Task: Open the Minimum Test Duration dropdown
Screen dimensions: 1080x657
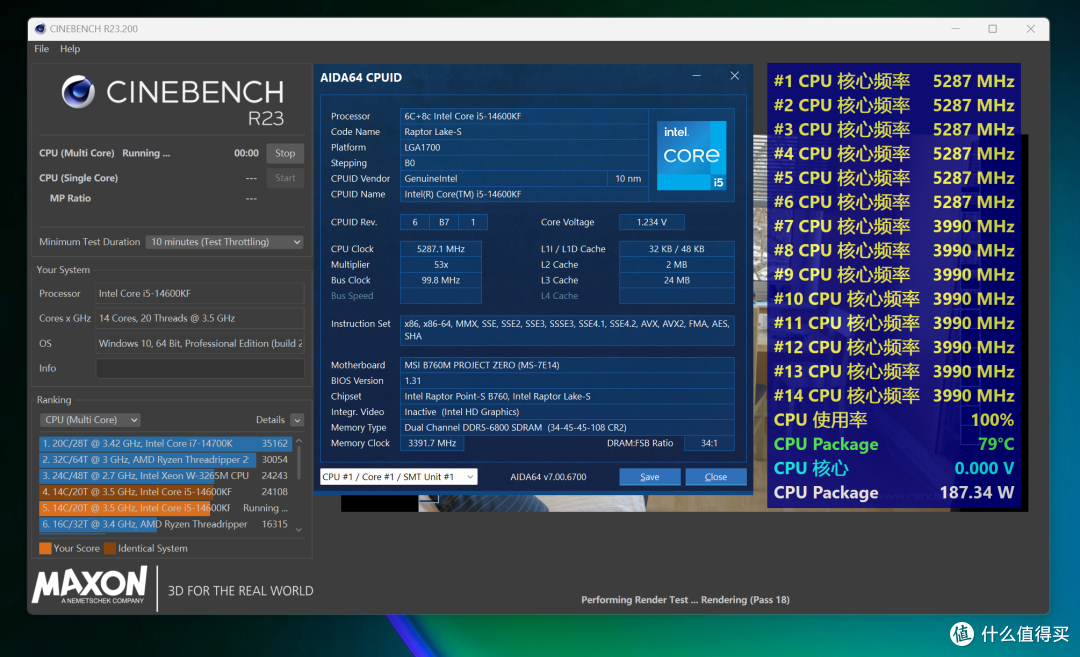Action: tap(225, 242)
